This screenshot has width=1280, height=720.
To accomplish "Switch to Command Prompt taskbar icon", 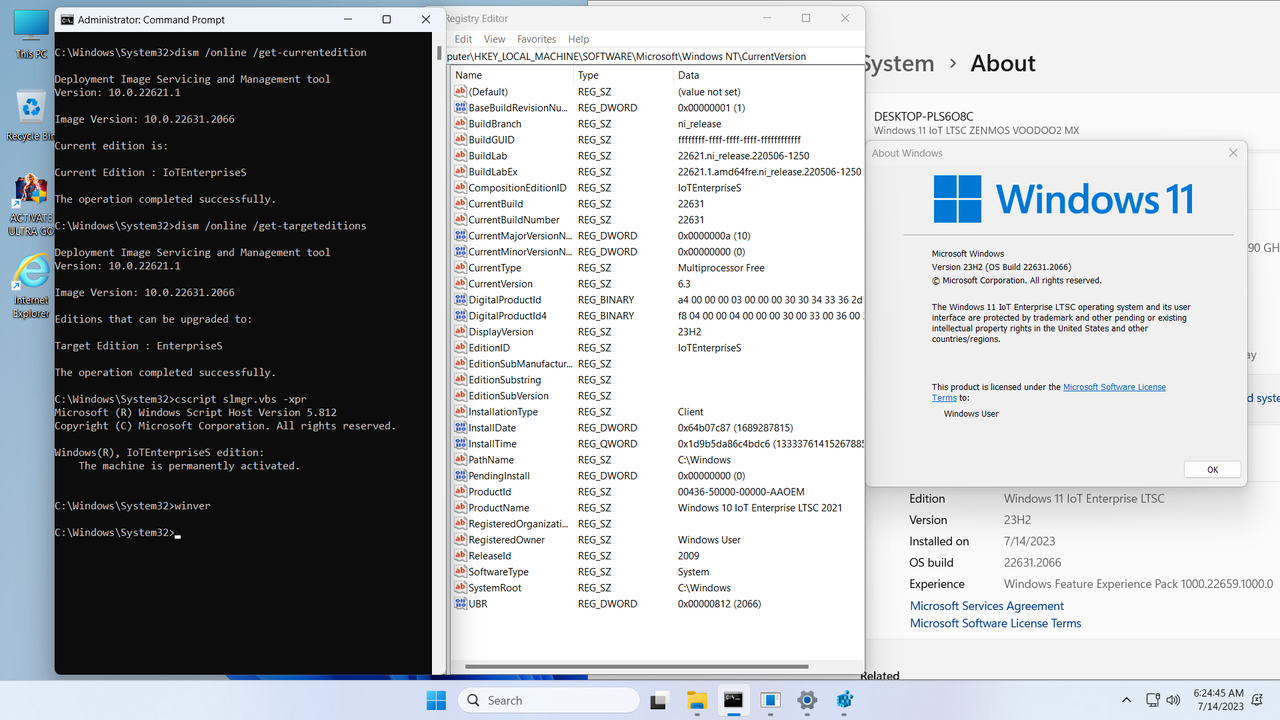I will click(x=733, y=700).
